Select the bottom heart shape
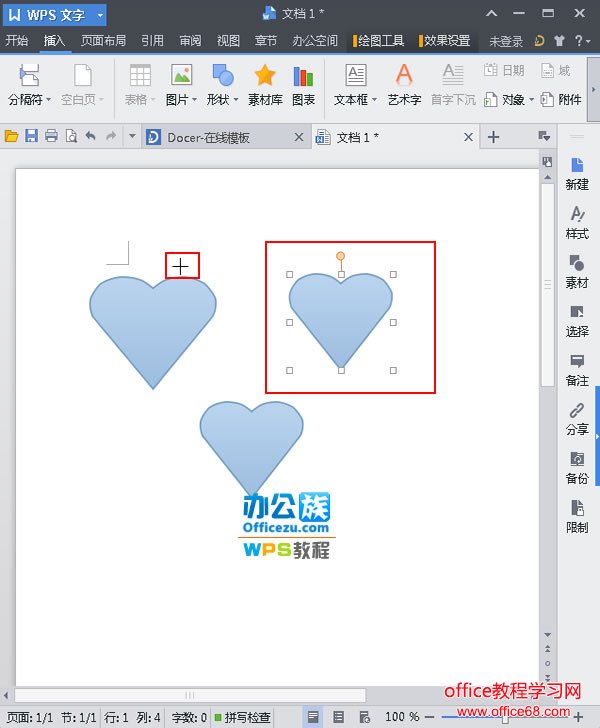 click(x=251, y=447)
